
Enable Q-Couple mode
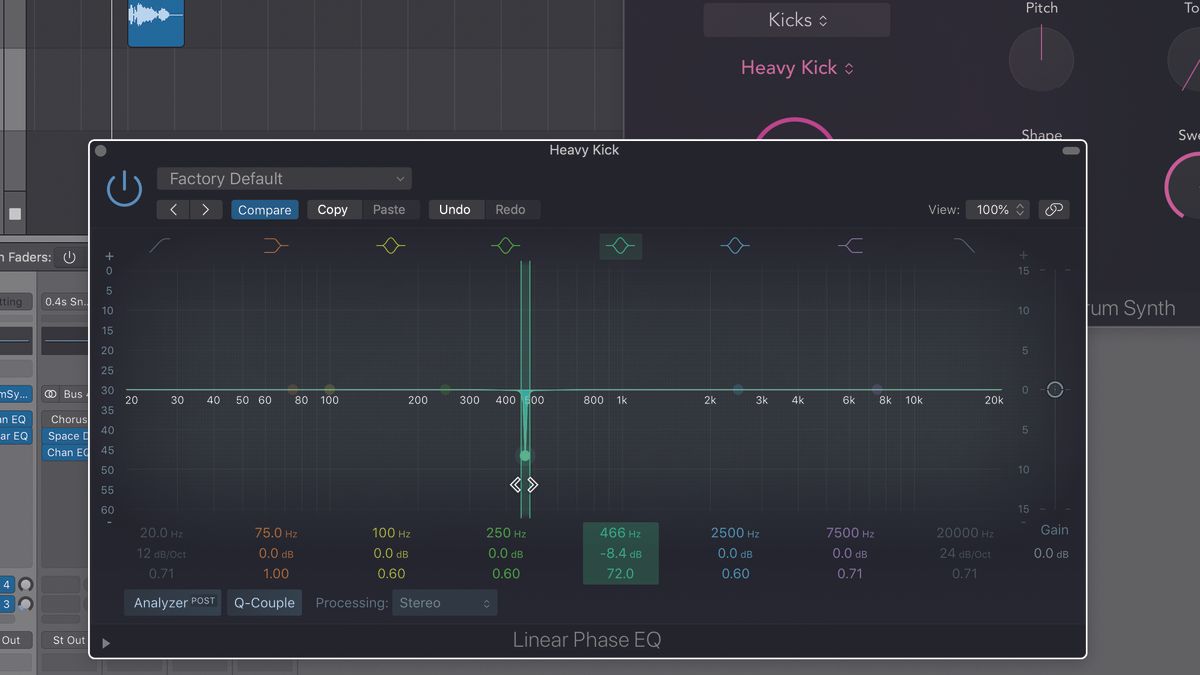click(263, 602)
